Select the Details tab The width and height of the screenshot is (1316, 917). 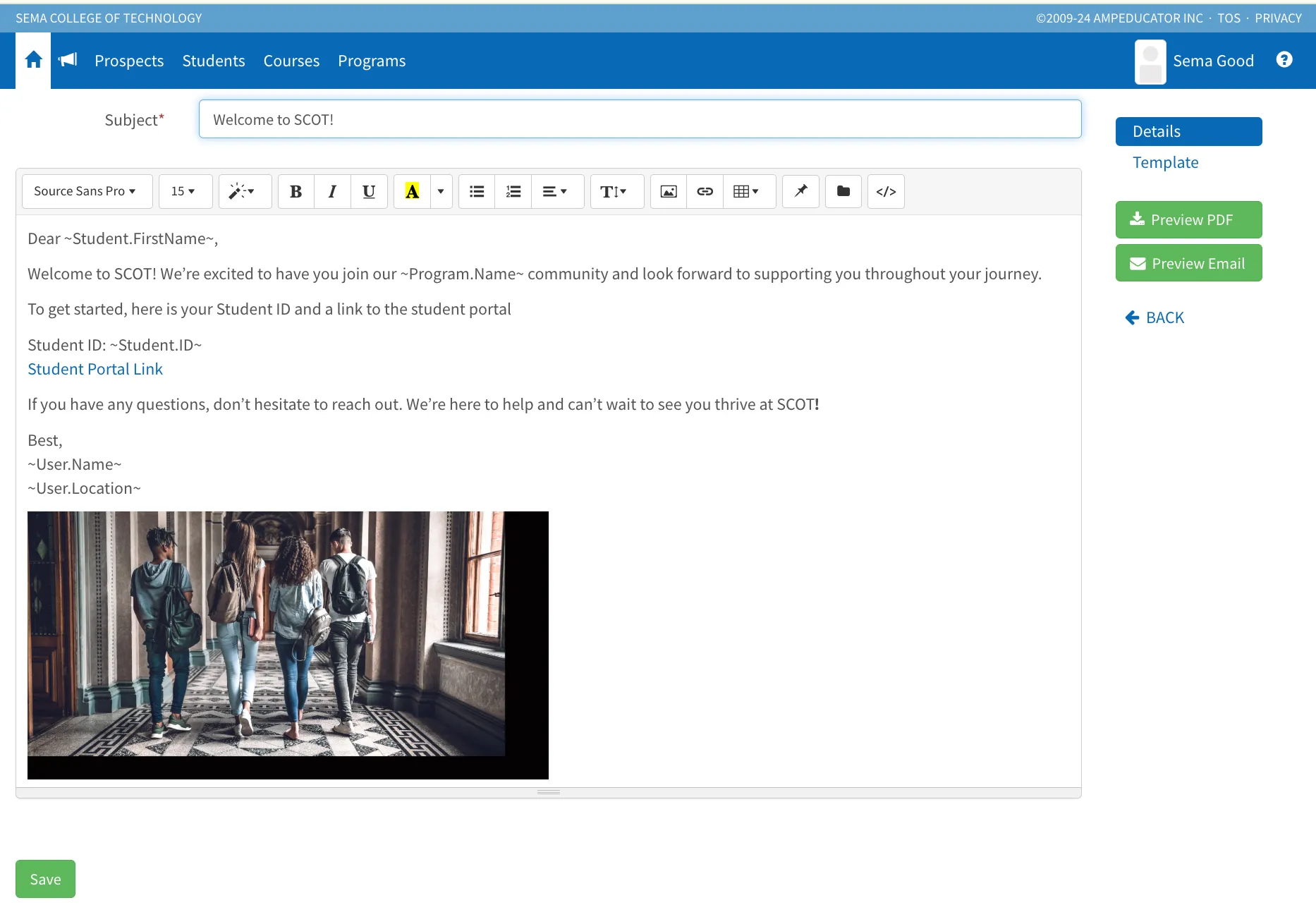1188,131
